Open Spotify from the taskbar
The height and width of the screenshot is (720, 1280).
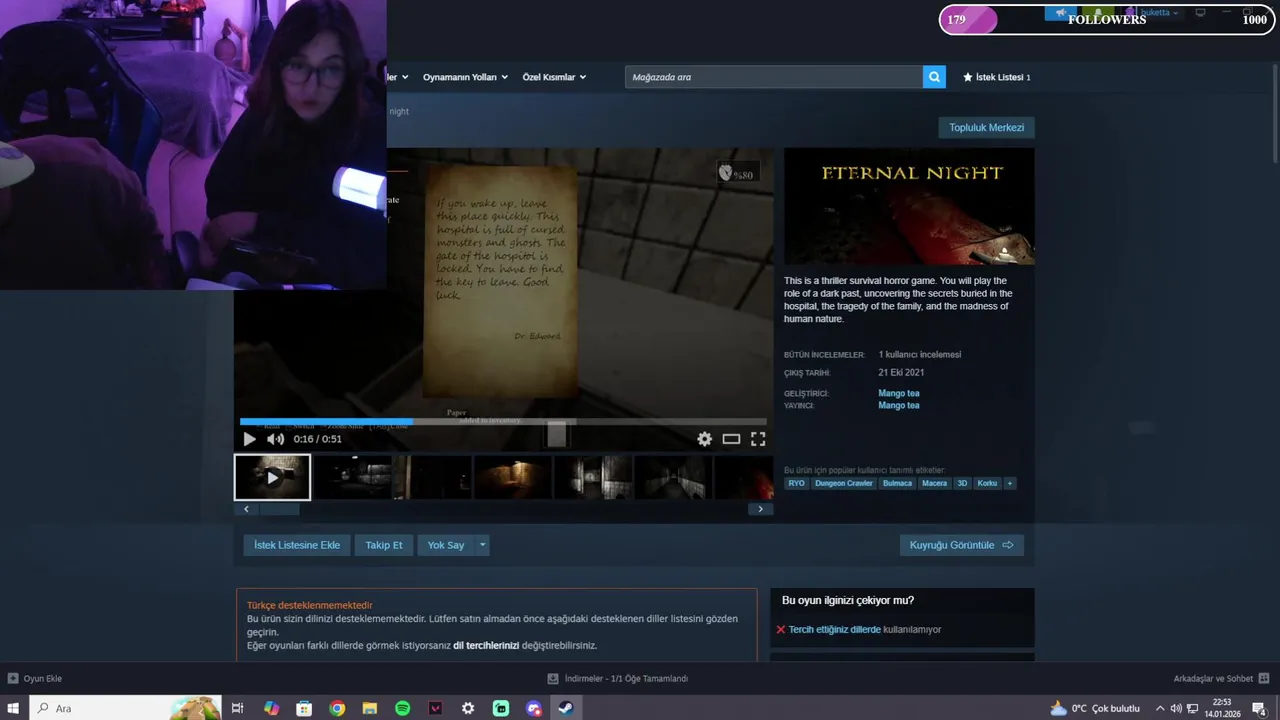tap(402, 708)
